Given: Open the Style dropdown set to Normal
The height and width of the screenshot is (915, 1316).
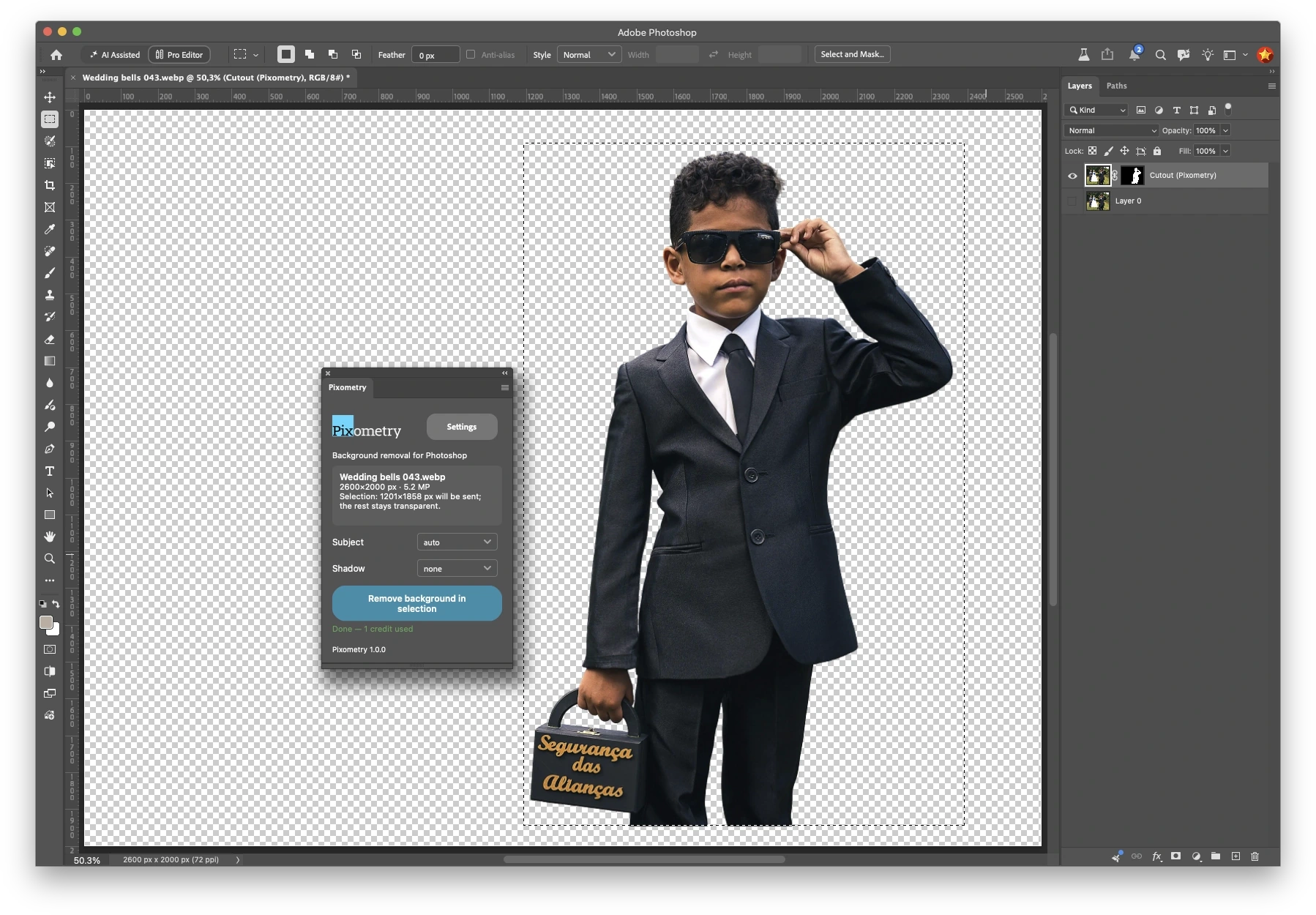Looking at the screenshot, I should (589, 55).
